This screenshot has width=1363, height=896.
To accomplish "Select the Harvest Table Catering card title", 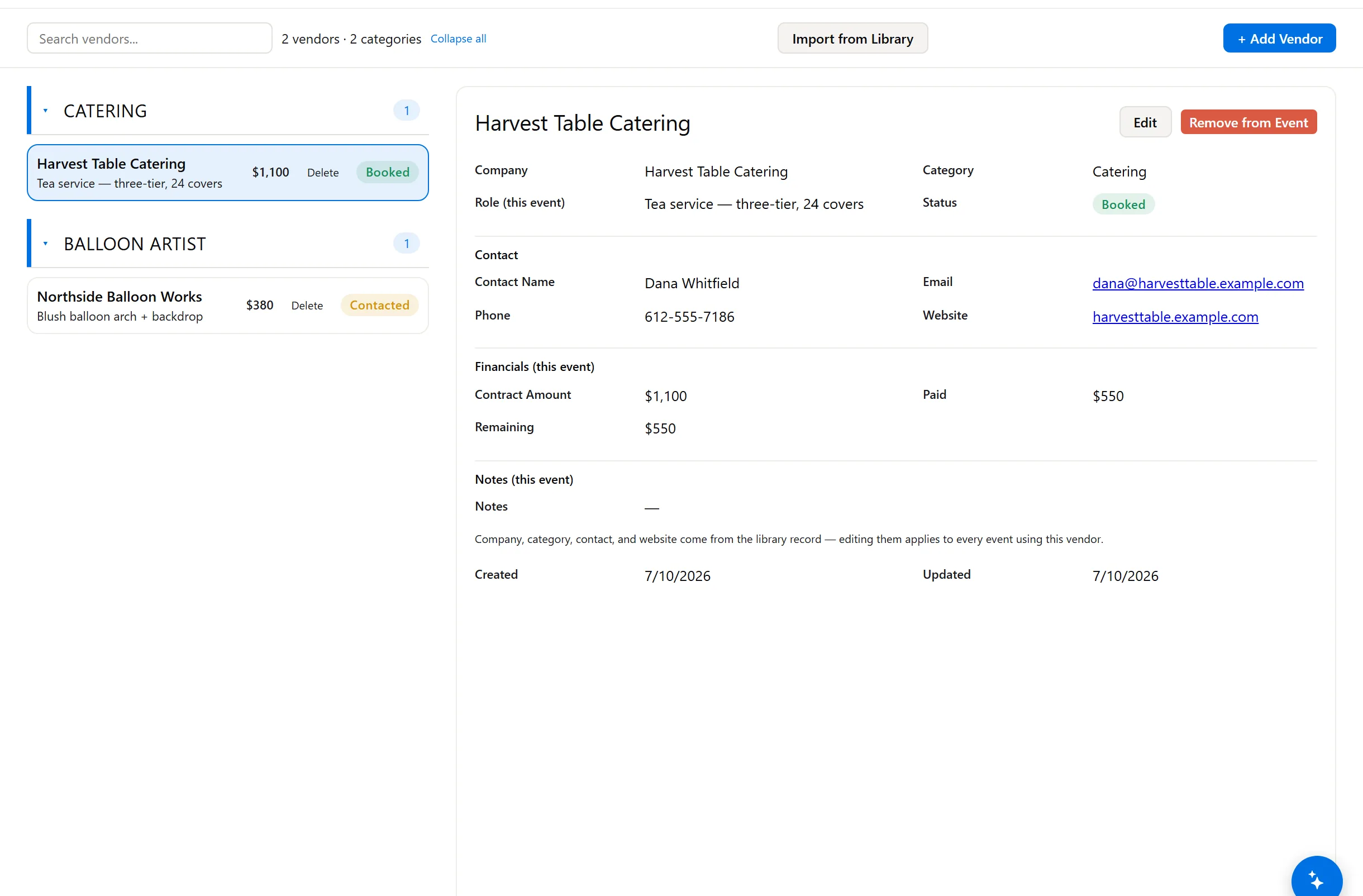I will coord(111,164).
